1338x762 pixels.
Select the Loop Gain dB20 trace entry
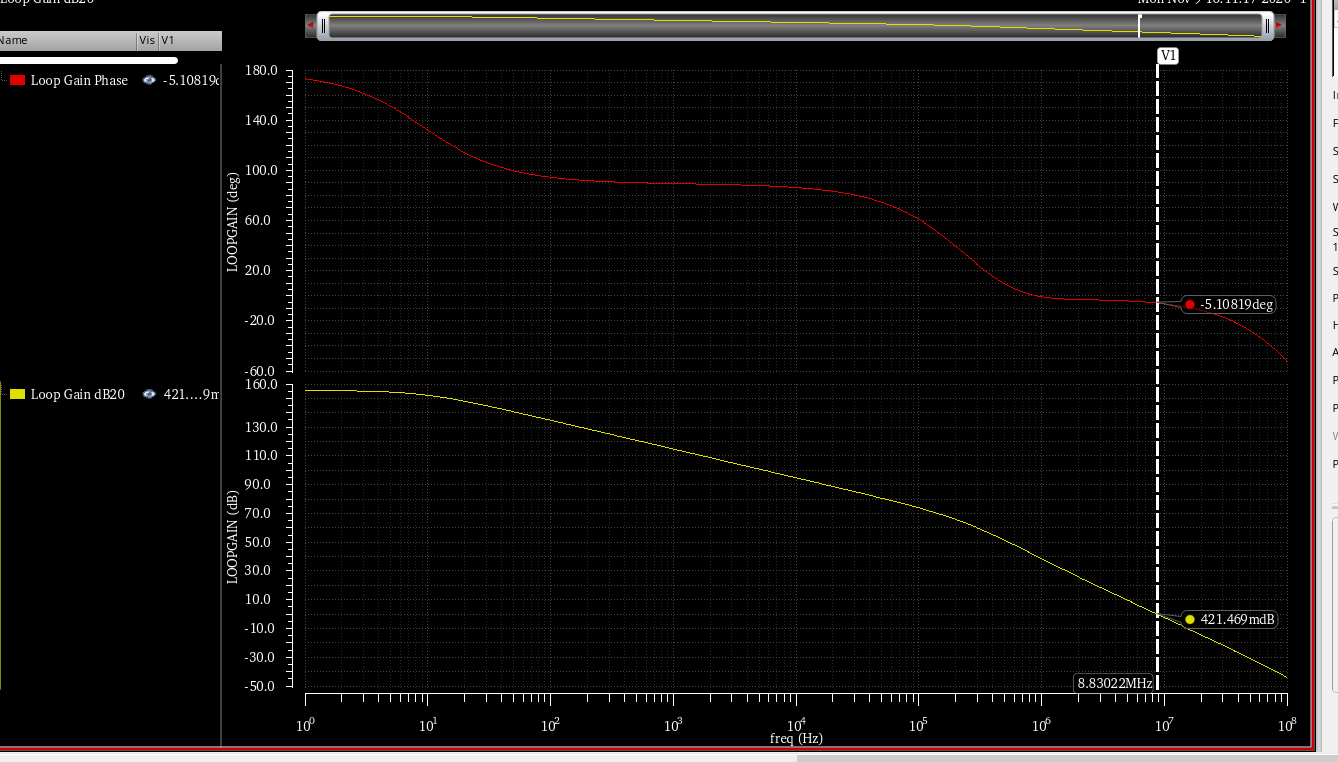pos(78,394)
